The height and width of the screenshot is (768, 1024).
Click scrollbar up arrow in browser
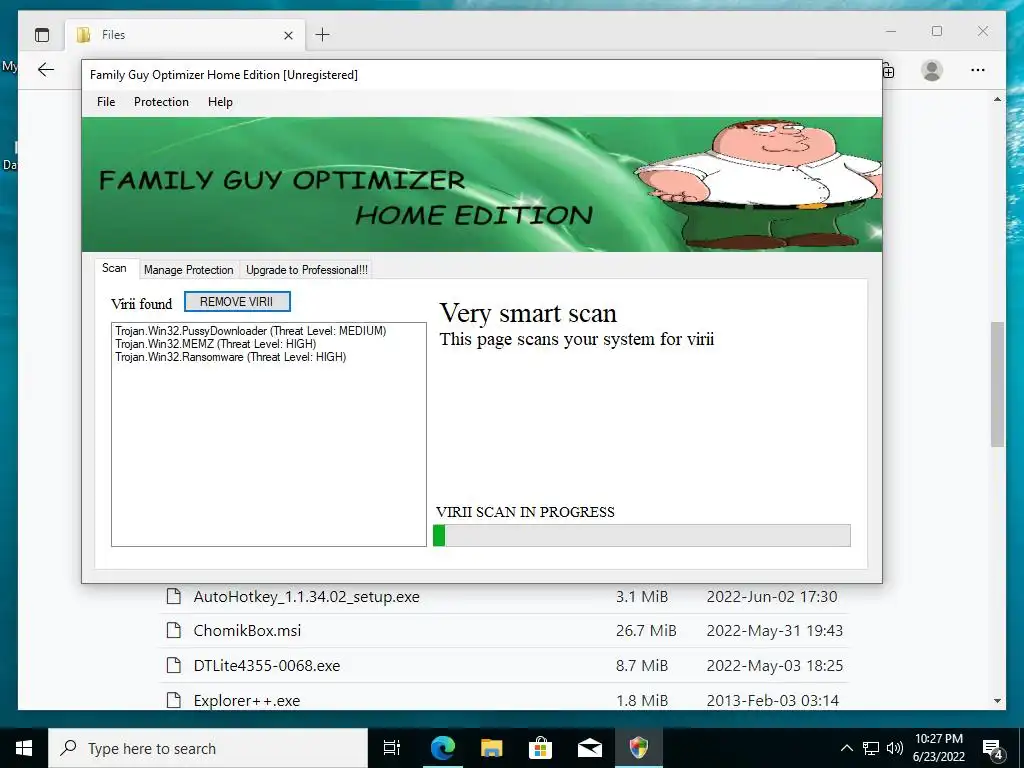[997, 99]
